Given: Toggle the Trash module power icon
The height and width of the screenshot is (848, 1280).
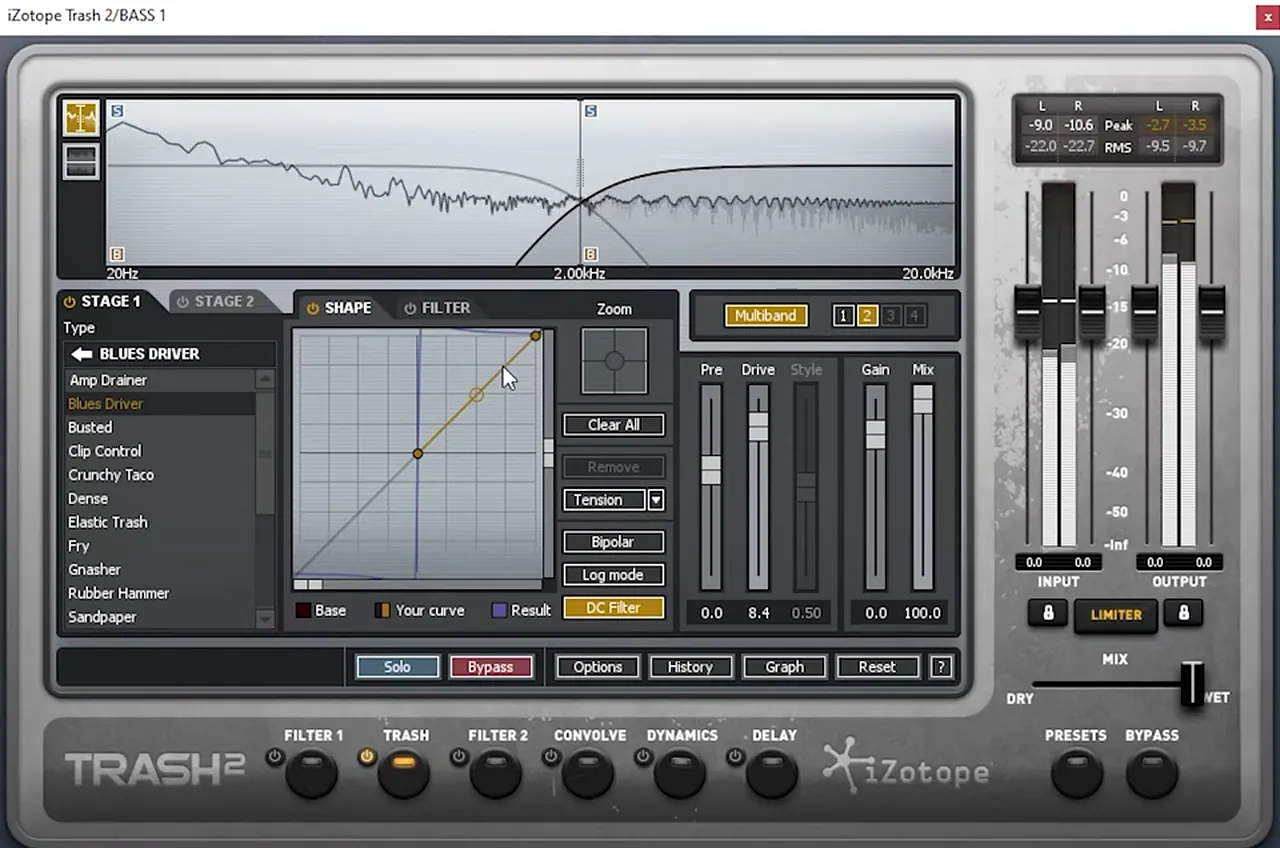Looking at the screenshot, I should click(367, 757).
